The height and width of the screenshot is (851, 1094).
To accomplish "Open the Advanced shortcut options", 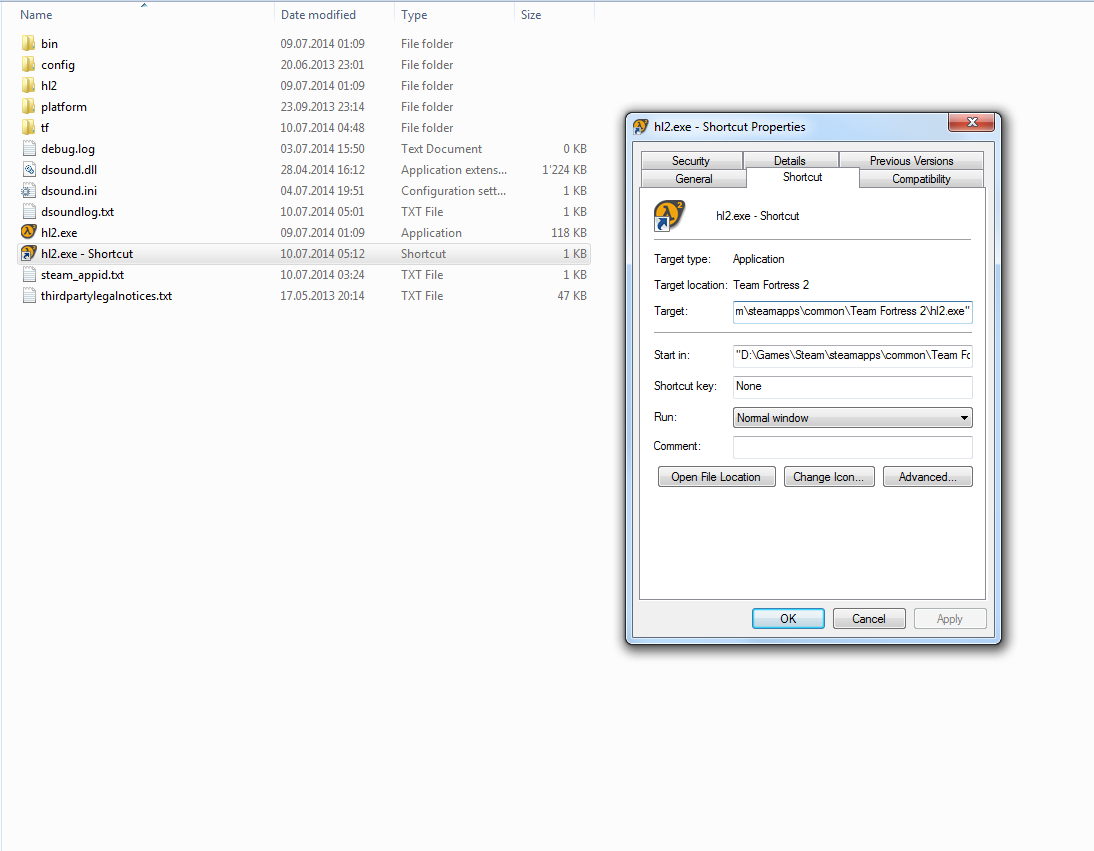I will coord(927,476).
